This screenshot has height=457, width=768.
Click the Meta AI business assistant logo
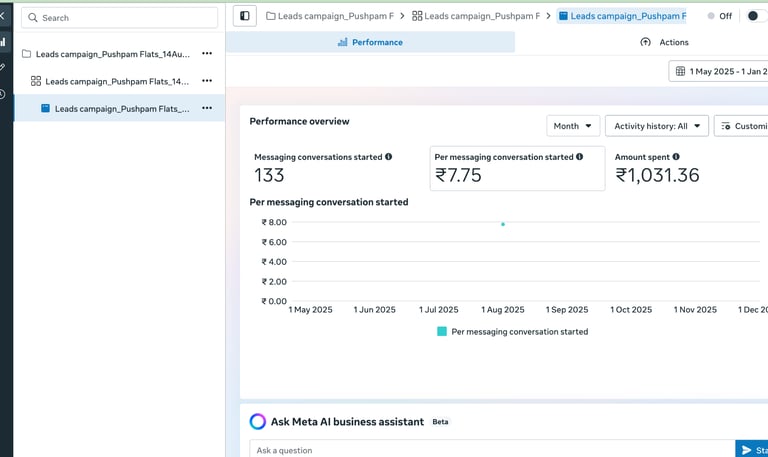tap(258, 422)
